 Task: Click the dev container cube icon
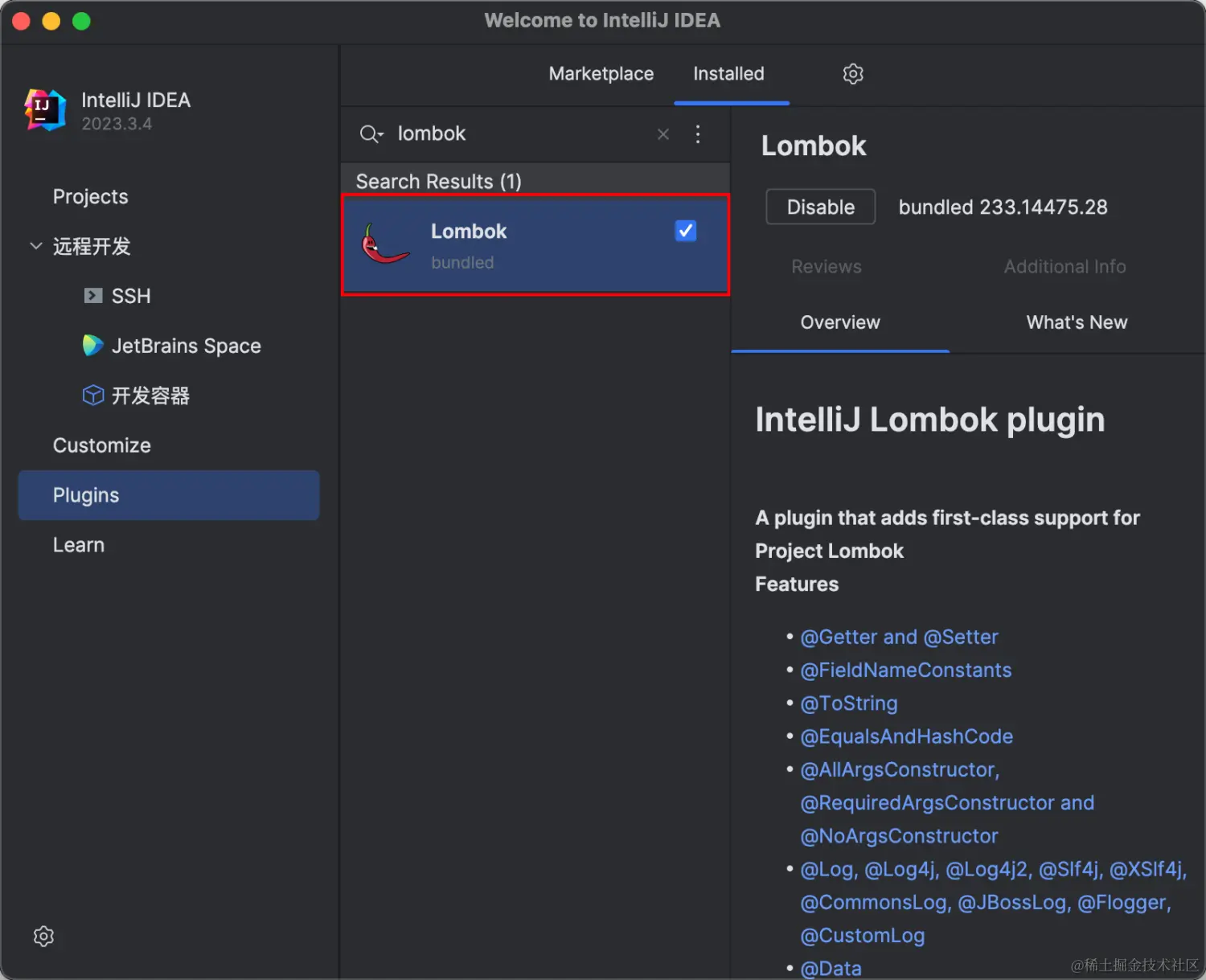pos(93,396)
